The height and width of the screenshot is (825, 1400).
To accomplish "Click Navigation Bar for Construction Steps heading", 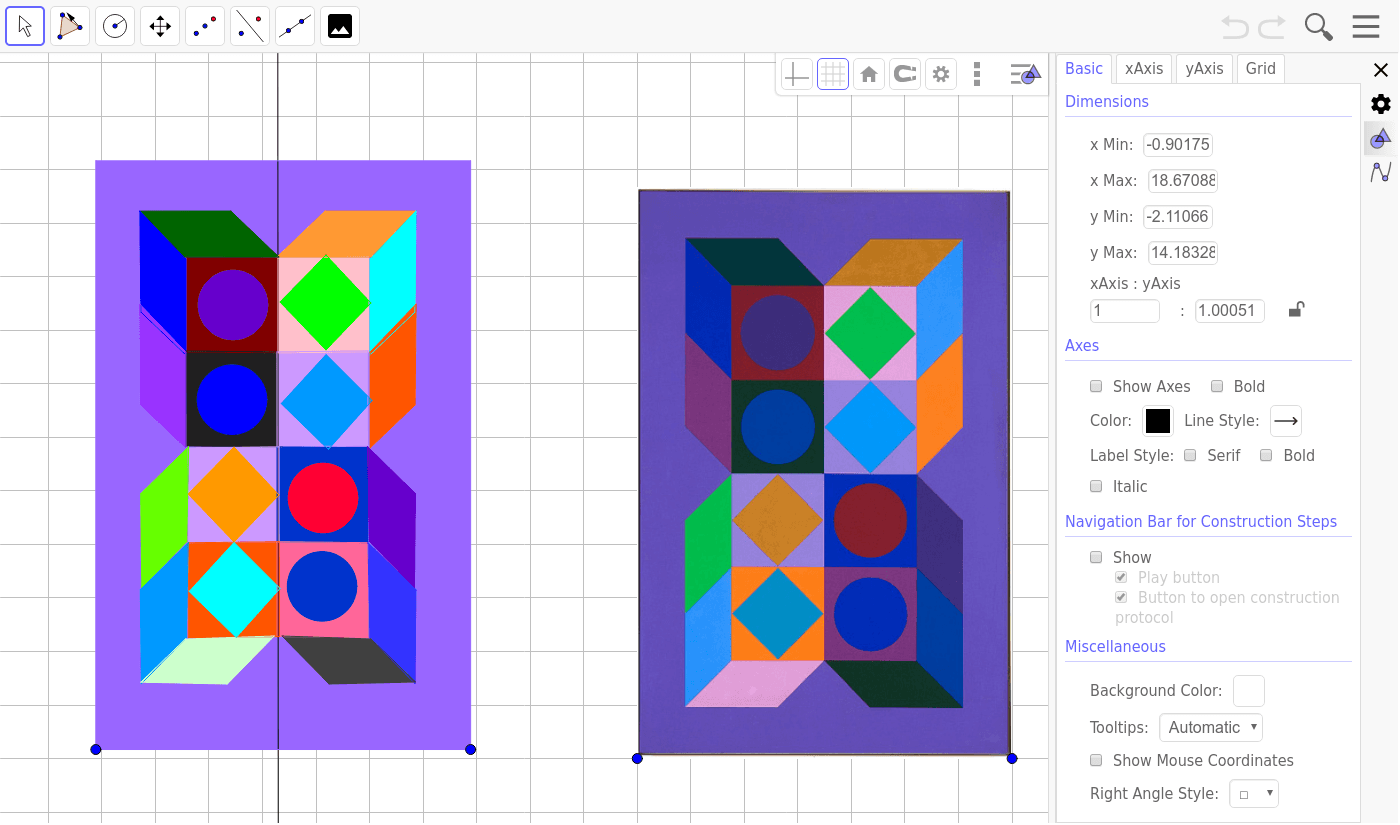I will pos(1201,521).
